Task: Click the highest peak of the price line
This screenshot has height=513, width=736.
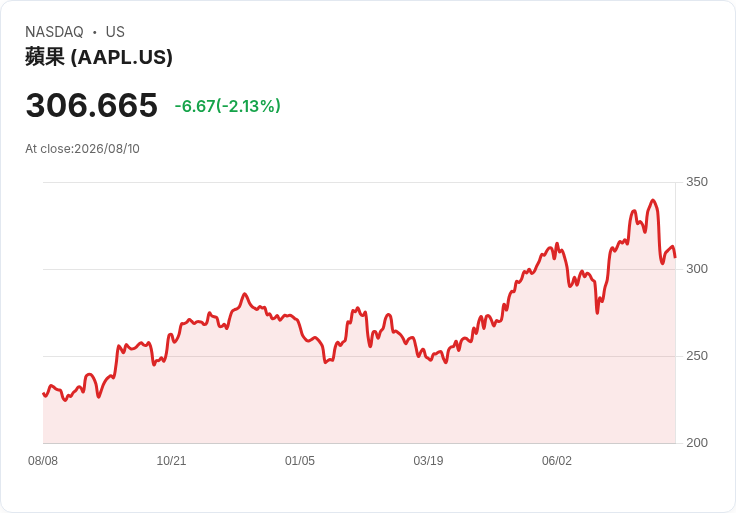Action: 653,200
